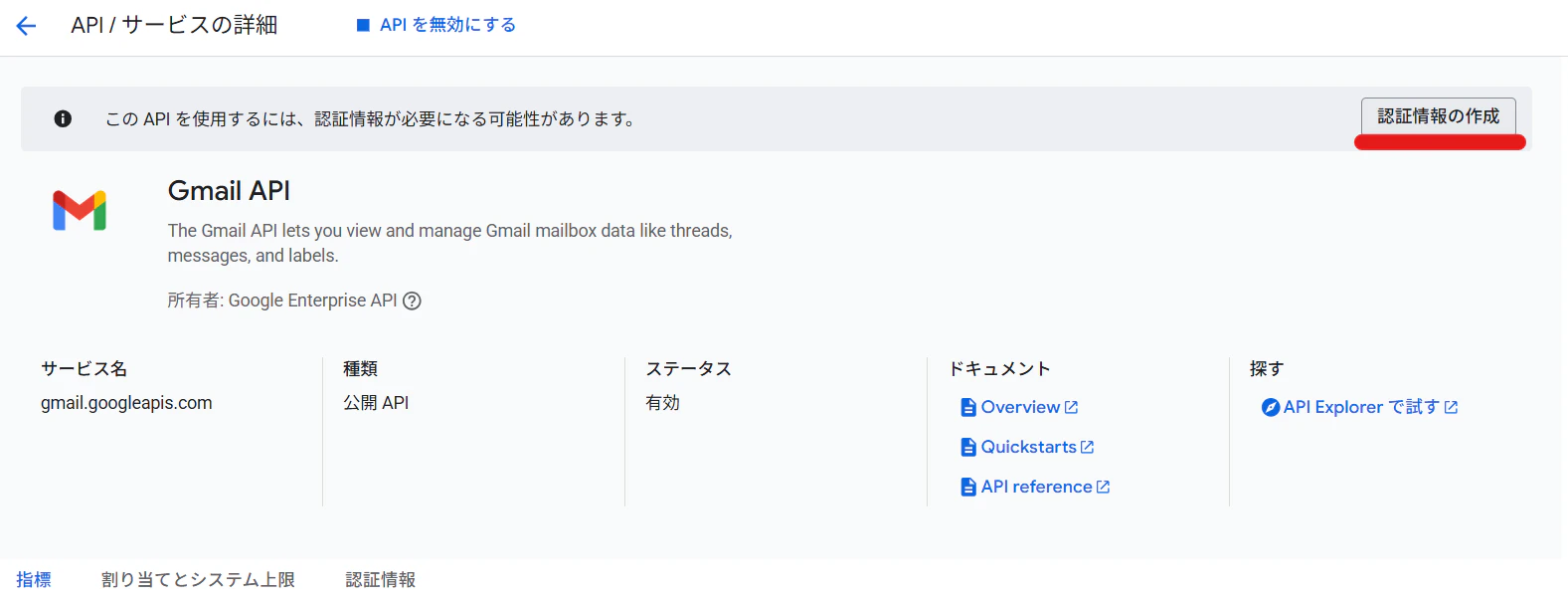The height and width of the screenshot is (600, 1568).
Task: Click the Gmail API description paragraph
Action: (x=449, y=243)
